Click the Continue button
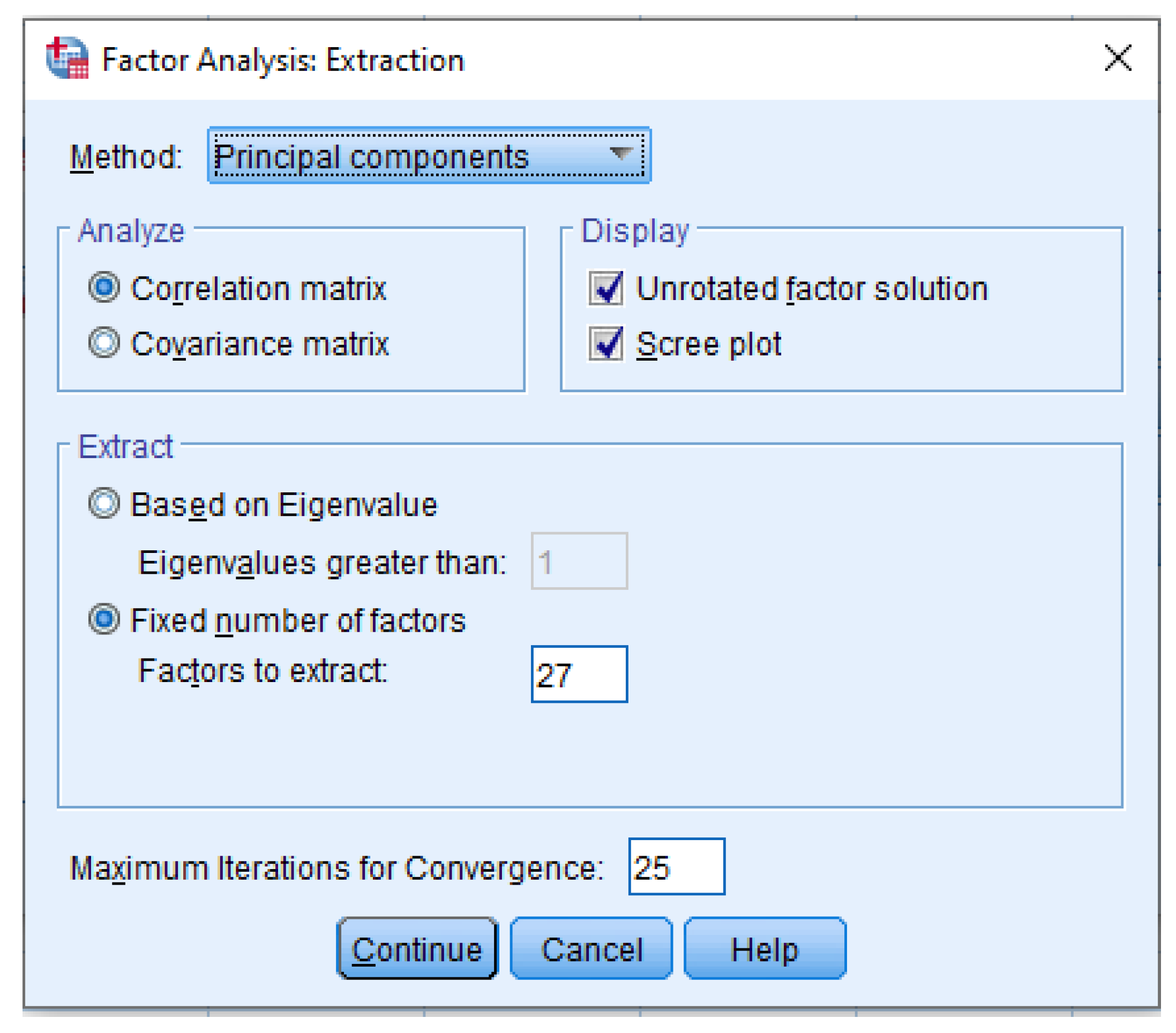 [417, 948]
